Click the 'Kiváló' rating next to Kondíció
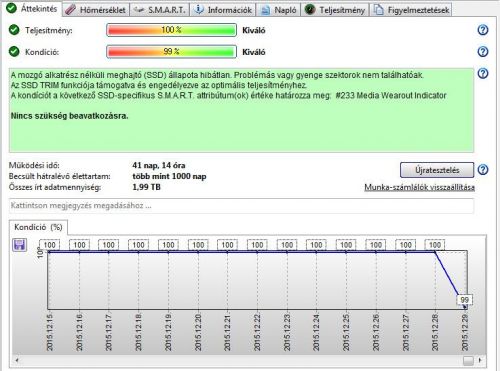This screenshot has width=500, height=371. (254, 52)
